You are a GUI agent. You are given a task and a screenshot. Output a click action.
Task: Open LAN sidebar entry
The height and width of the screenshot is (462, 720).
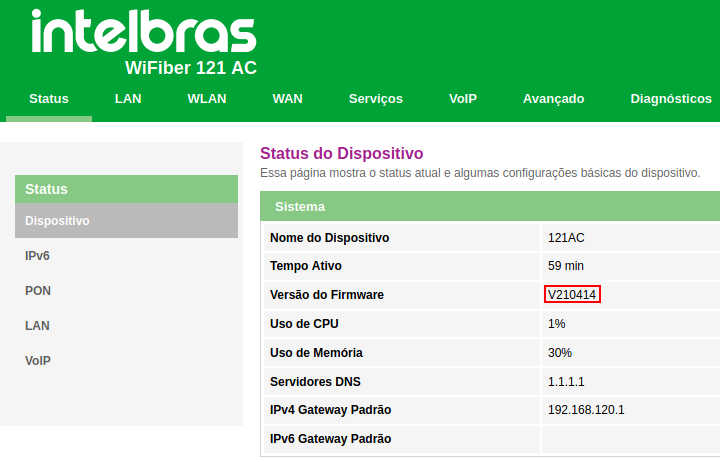[x=37, y=326]
